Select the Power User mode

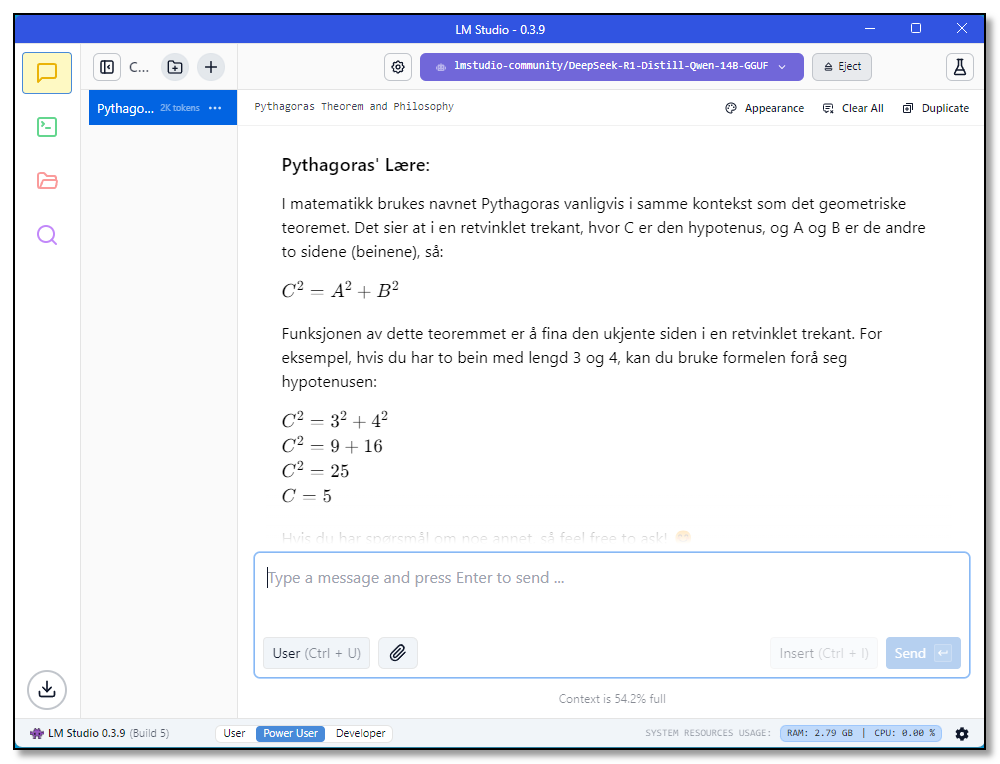coord(291,733)
